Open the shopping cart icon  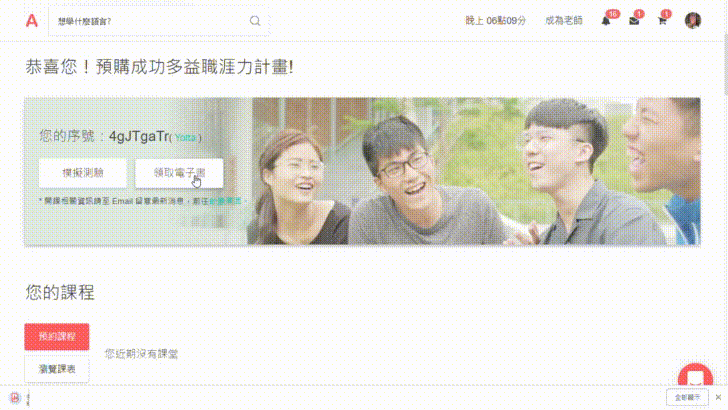pos(663,21)
